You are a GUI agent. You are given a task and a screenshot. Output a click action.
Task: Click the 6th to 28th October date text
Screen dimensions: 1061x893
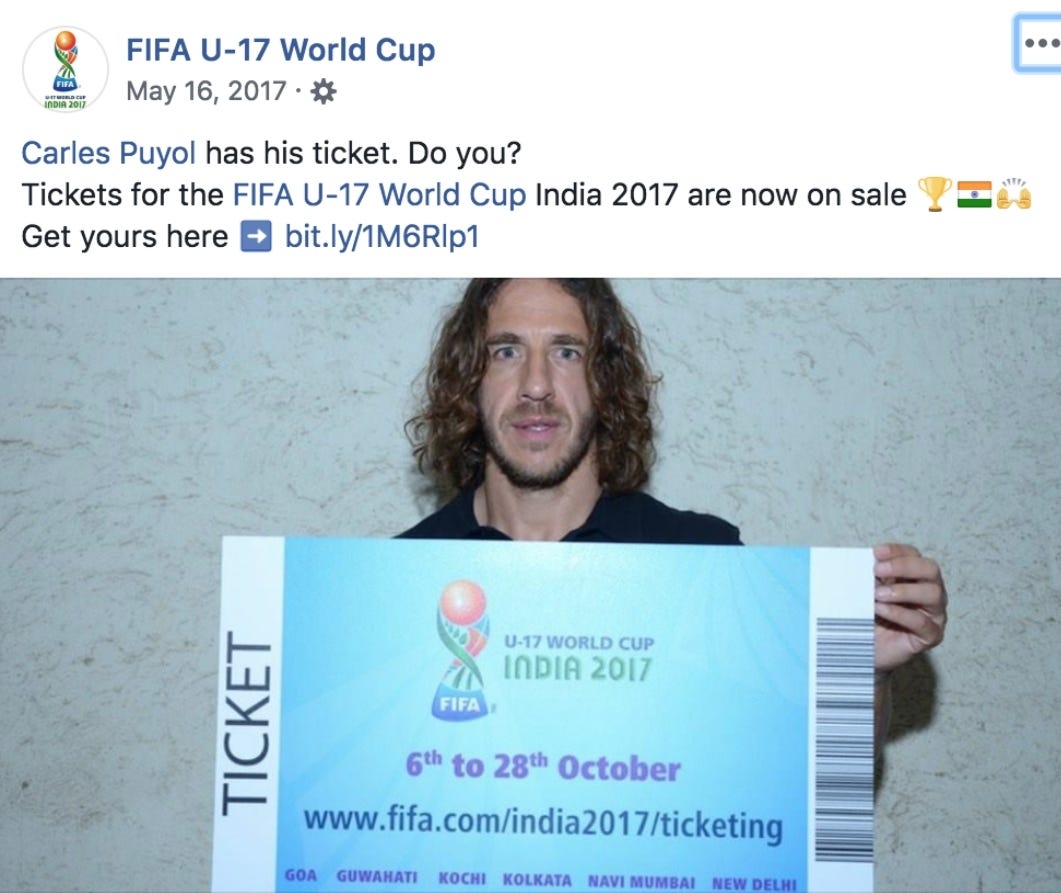click(543, 767)
